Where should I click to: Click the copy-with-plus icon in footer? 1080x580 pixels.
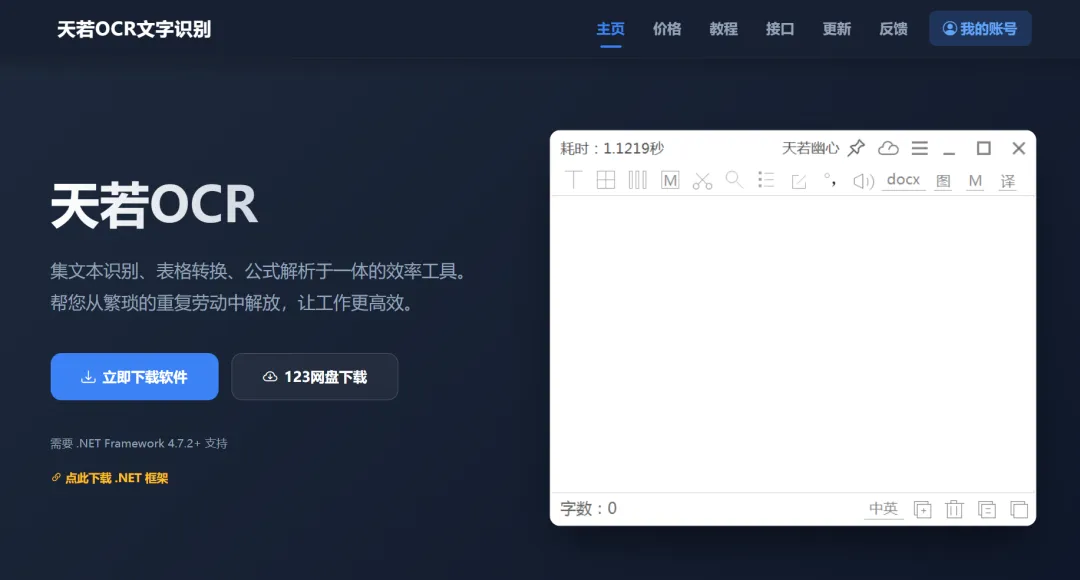click(x=922, y=510)
